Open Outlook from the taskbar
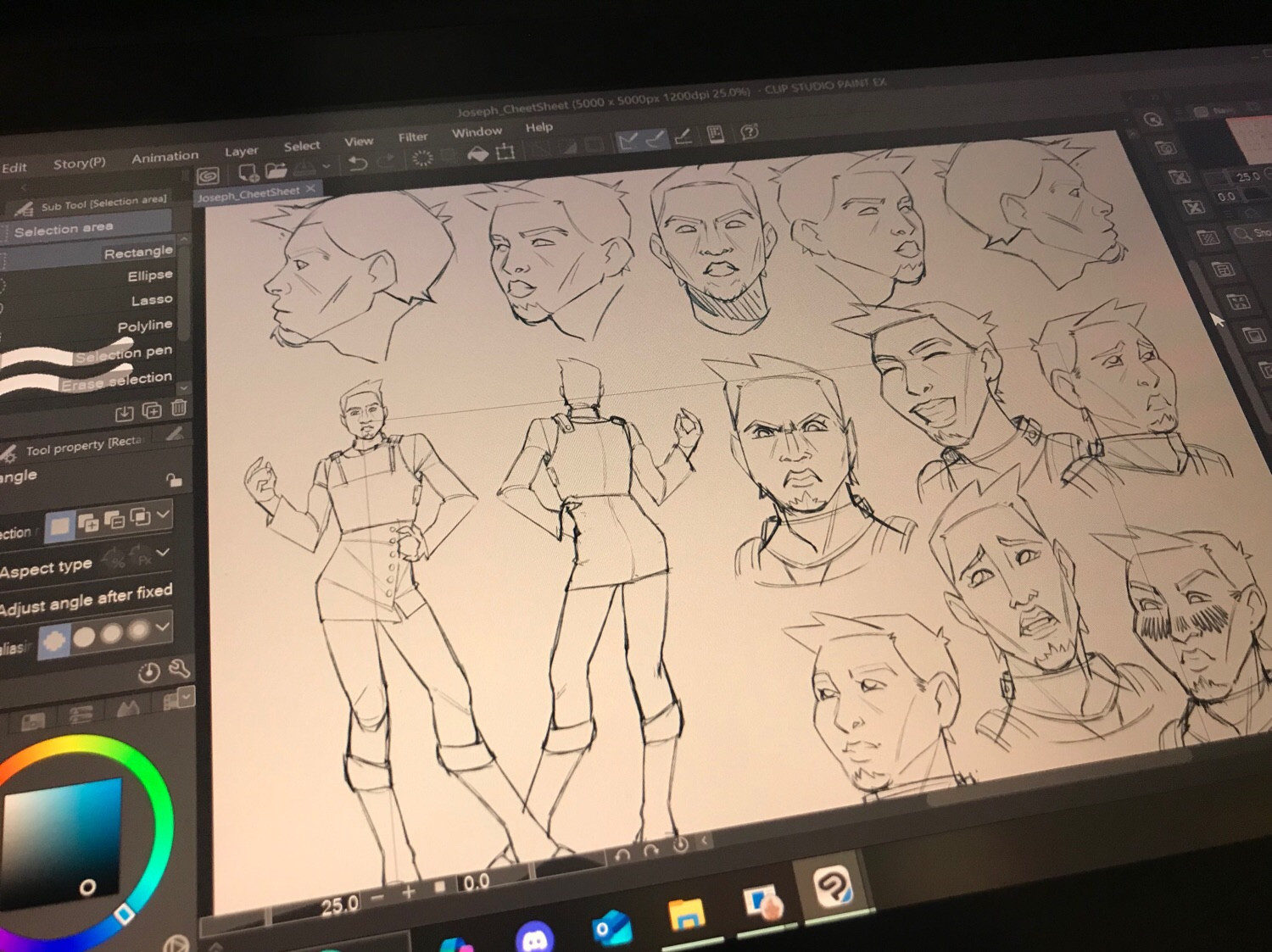The width and height of the screenshot is (1272, 952). [x=611, y=927]
